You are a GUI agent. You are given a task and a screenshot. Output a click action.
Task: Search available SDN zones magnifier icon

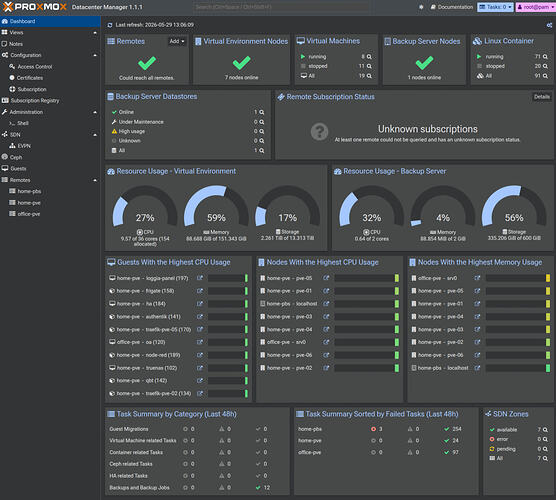545,430
